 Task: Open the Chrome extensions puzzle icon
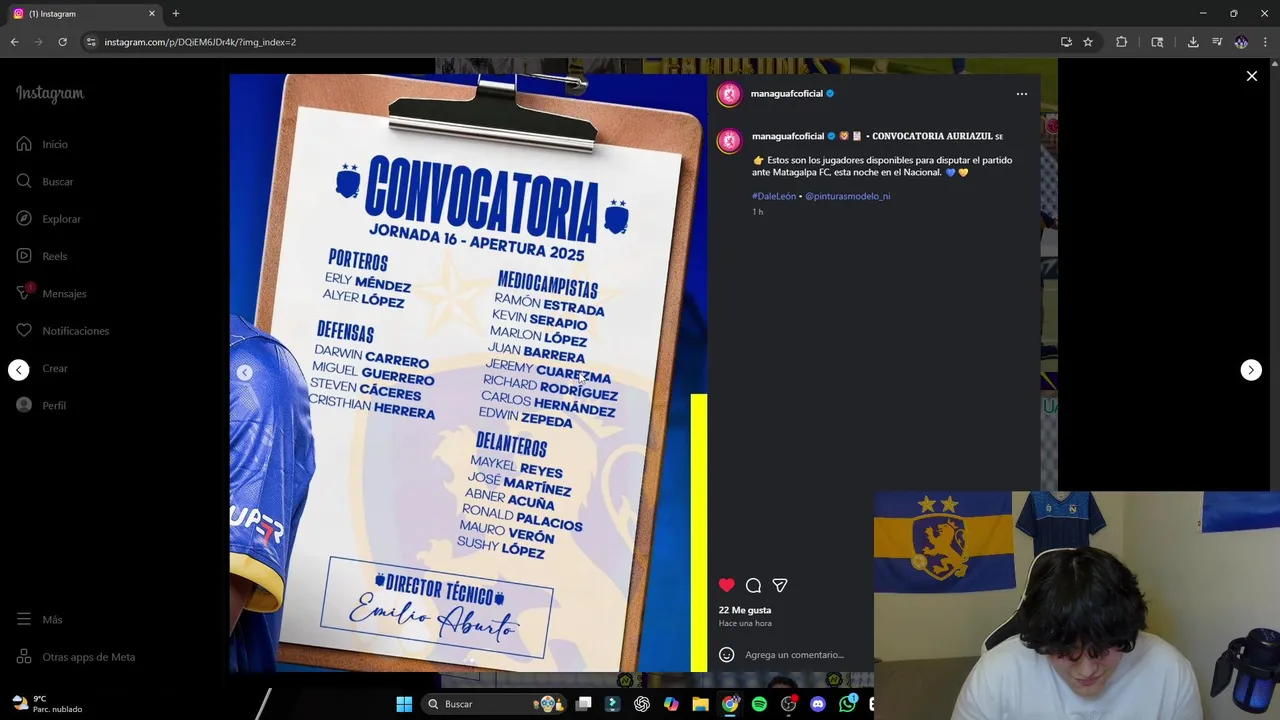click(1121, 42)
